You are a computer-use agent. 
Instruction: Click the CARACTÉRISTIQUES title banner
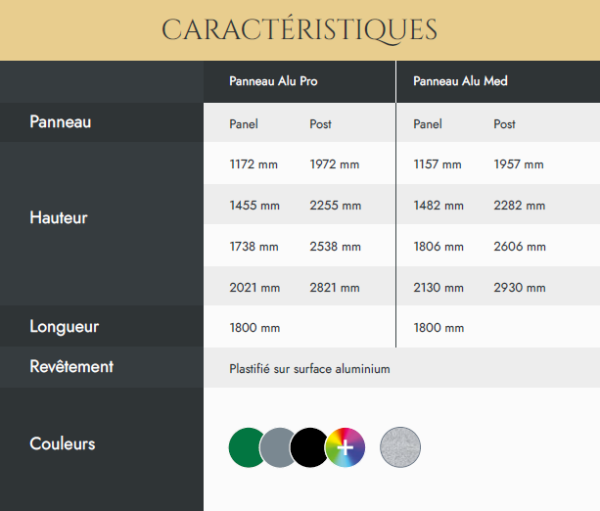[300, 30]
